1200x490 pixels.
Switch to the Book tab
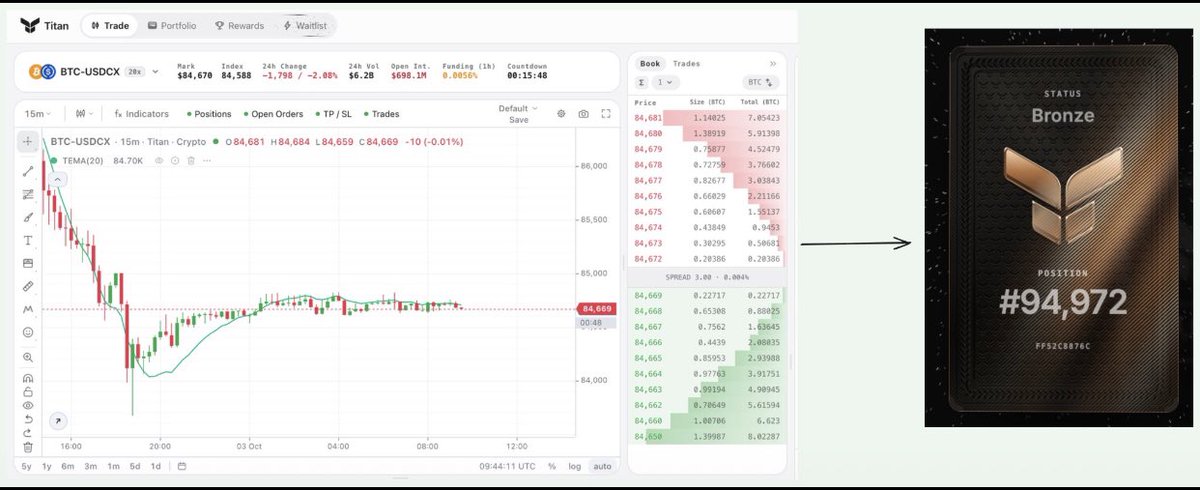click(650, 63)
